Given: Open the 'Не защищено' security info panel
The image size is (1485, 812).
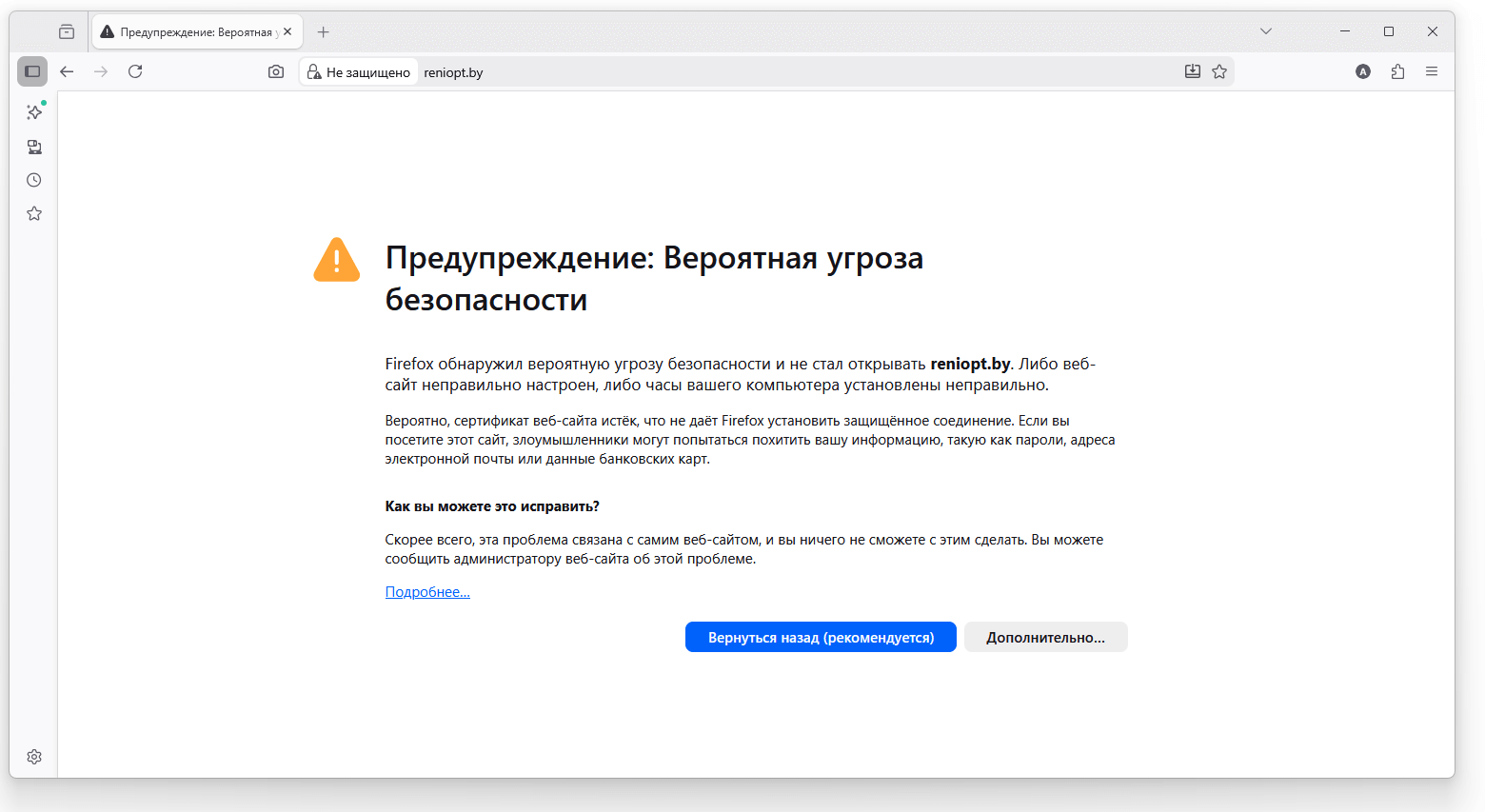Looking at the screenshot, I should (358, 71).
